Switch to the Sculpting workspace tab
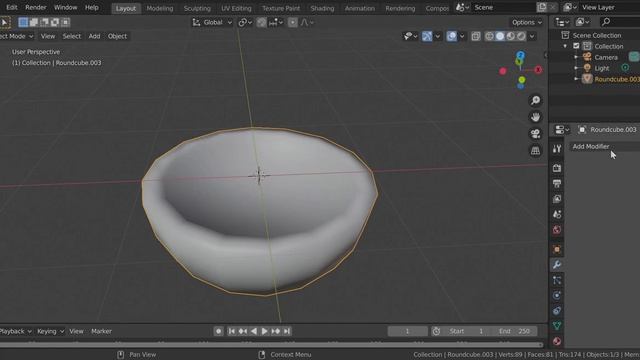 pyautogui.click(x=197, y=8)
